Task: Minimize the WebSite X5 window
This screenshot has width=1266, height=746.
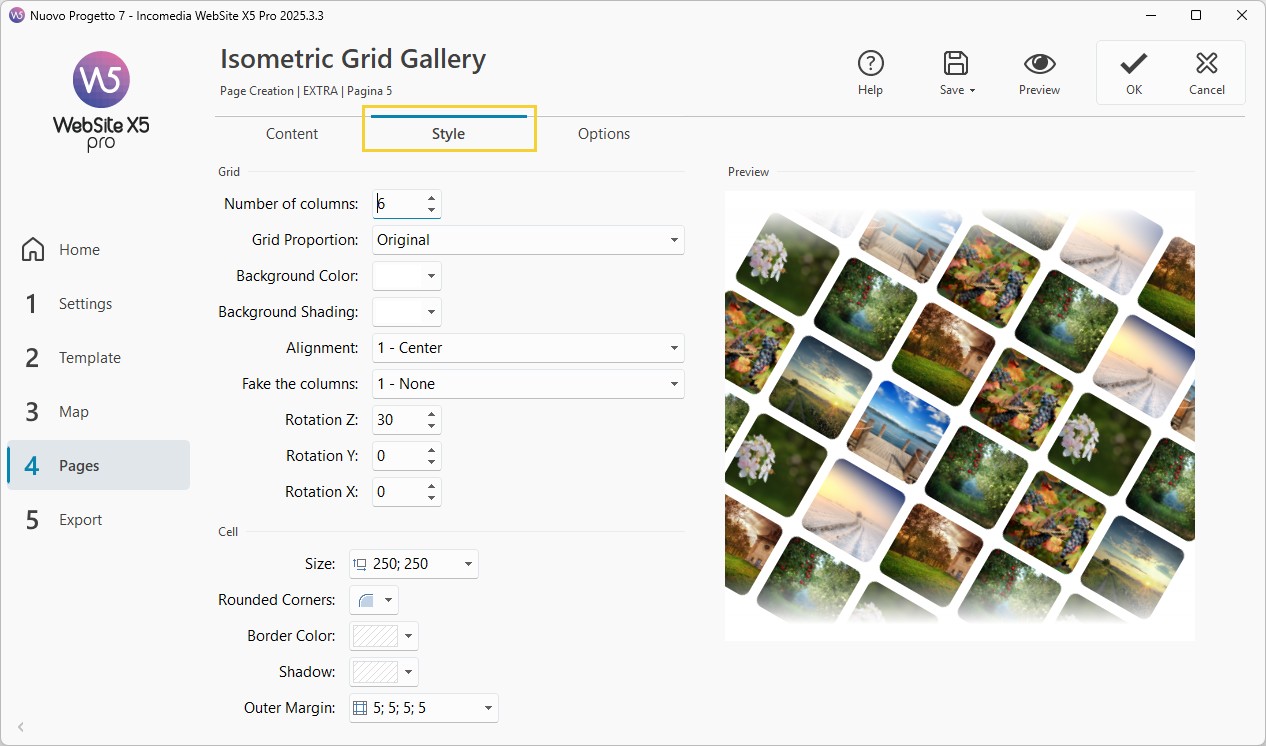Action: tap(1150, 16)
